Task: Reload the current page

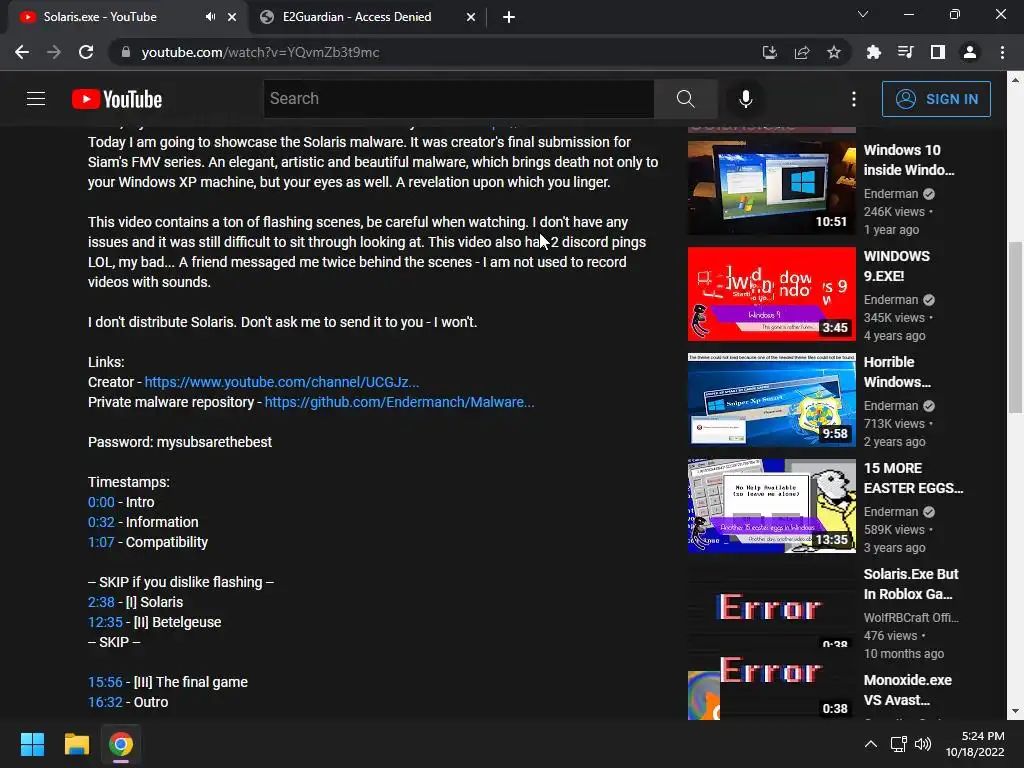Action: click(86, 52)
